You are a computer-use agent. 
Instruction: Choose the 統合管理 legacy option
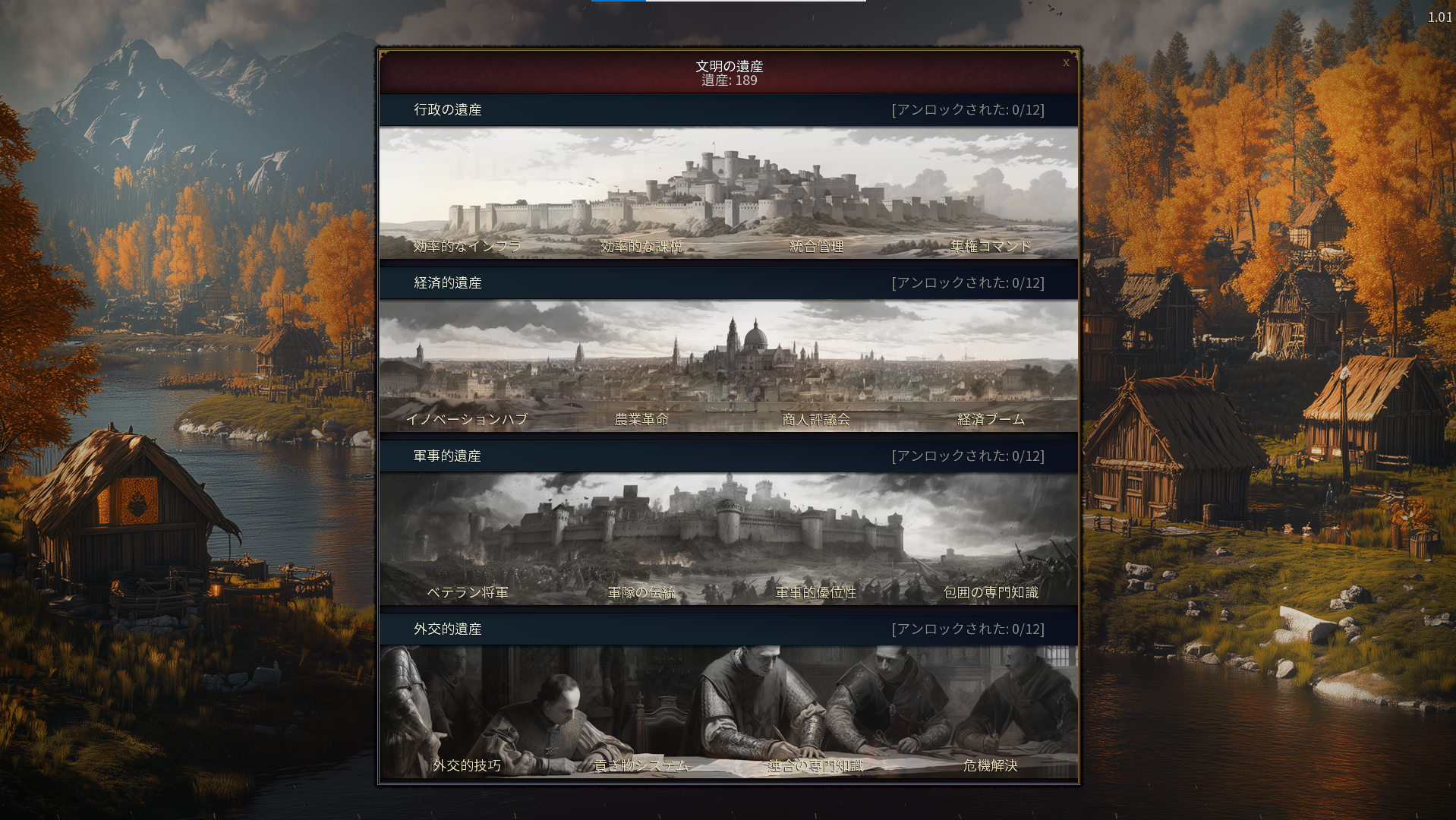click(816, 246)
